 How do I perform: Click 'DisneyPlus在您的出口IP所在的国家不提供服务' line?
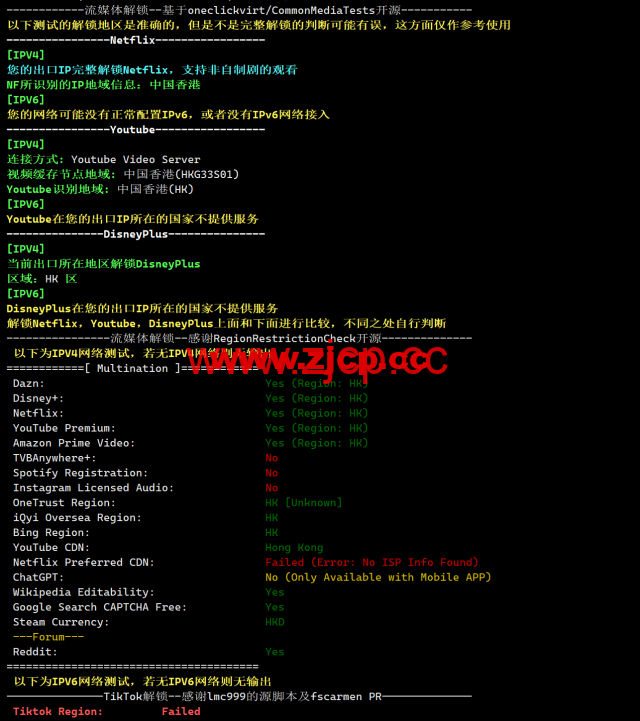pos(142,309)
